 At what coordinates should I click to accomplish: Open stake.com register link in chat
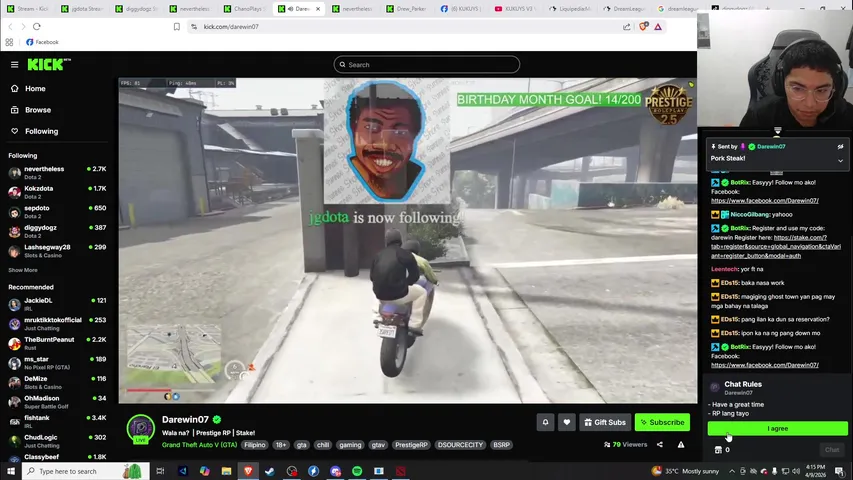tap(776, 247)
